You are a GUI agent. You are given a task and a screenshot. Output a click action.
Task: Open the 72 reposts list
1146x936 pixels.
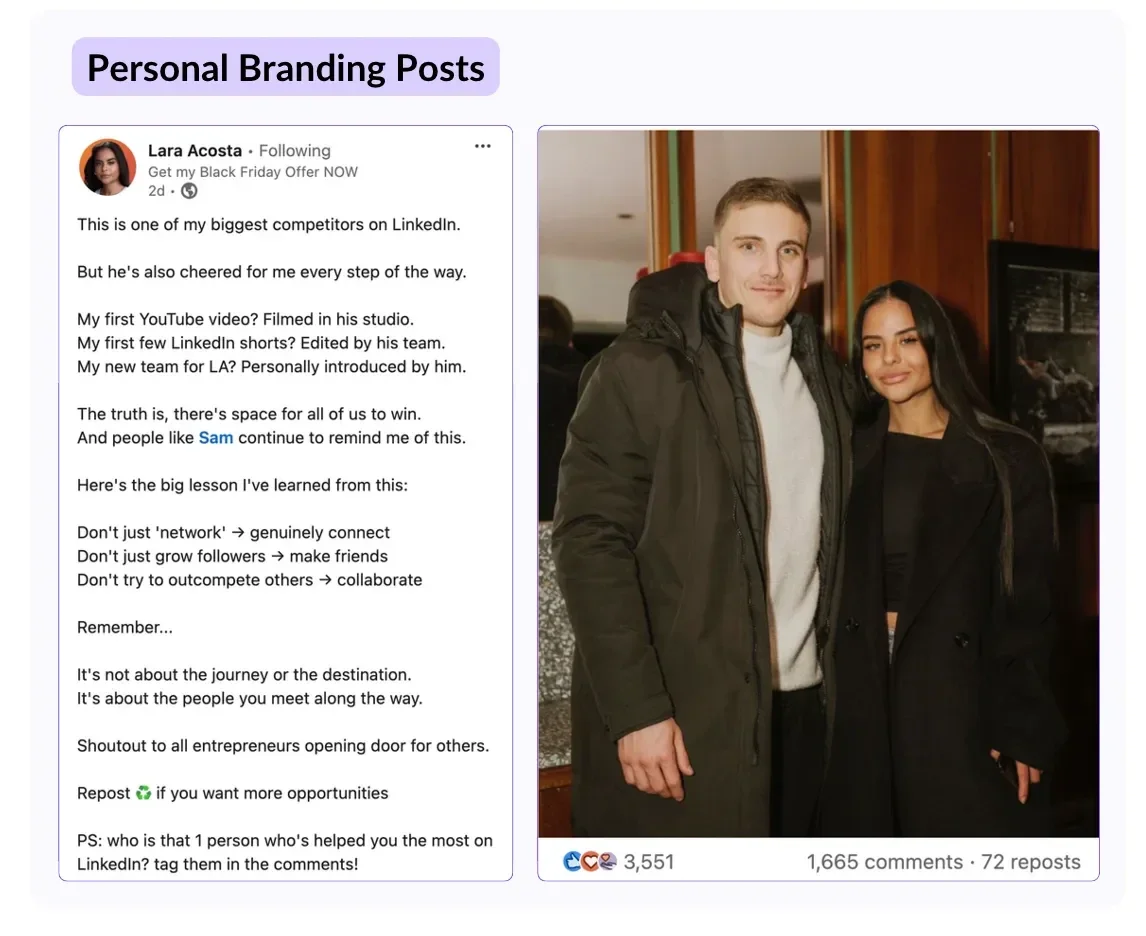click(x=1030, y=861)
